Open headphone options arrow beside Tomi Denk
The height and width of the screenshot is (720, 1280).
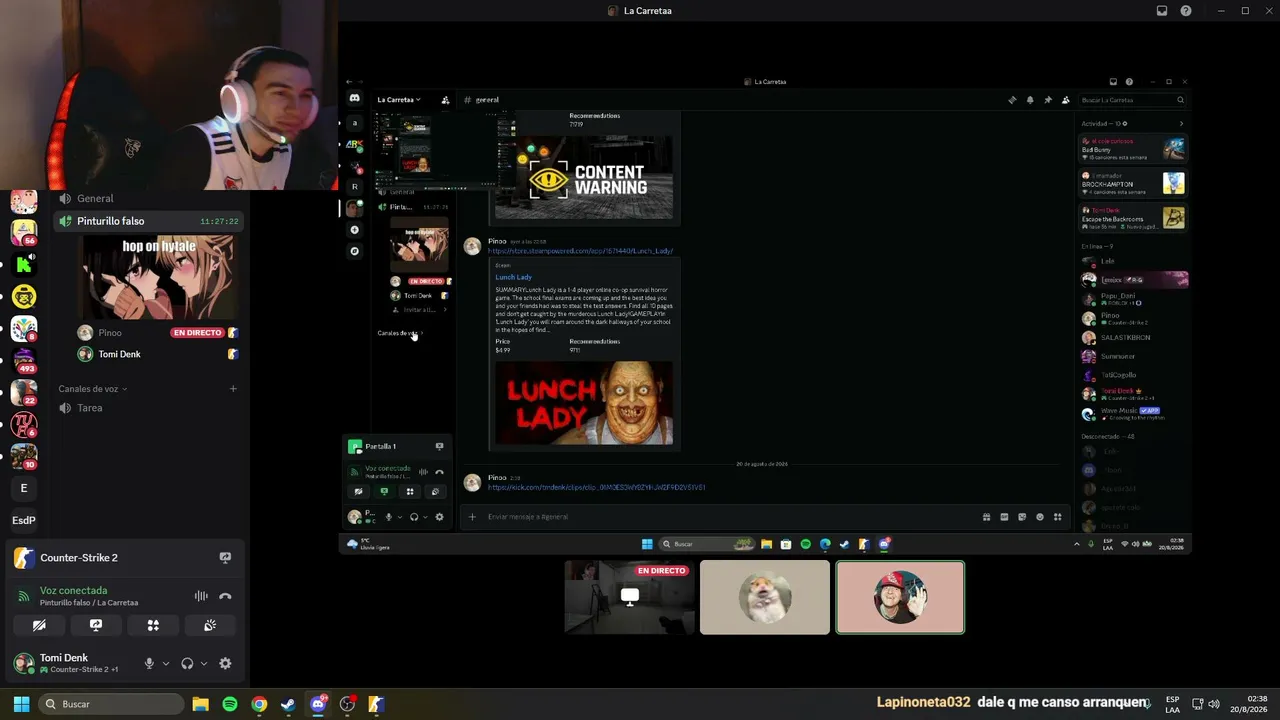204,663
